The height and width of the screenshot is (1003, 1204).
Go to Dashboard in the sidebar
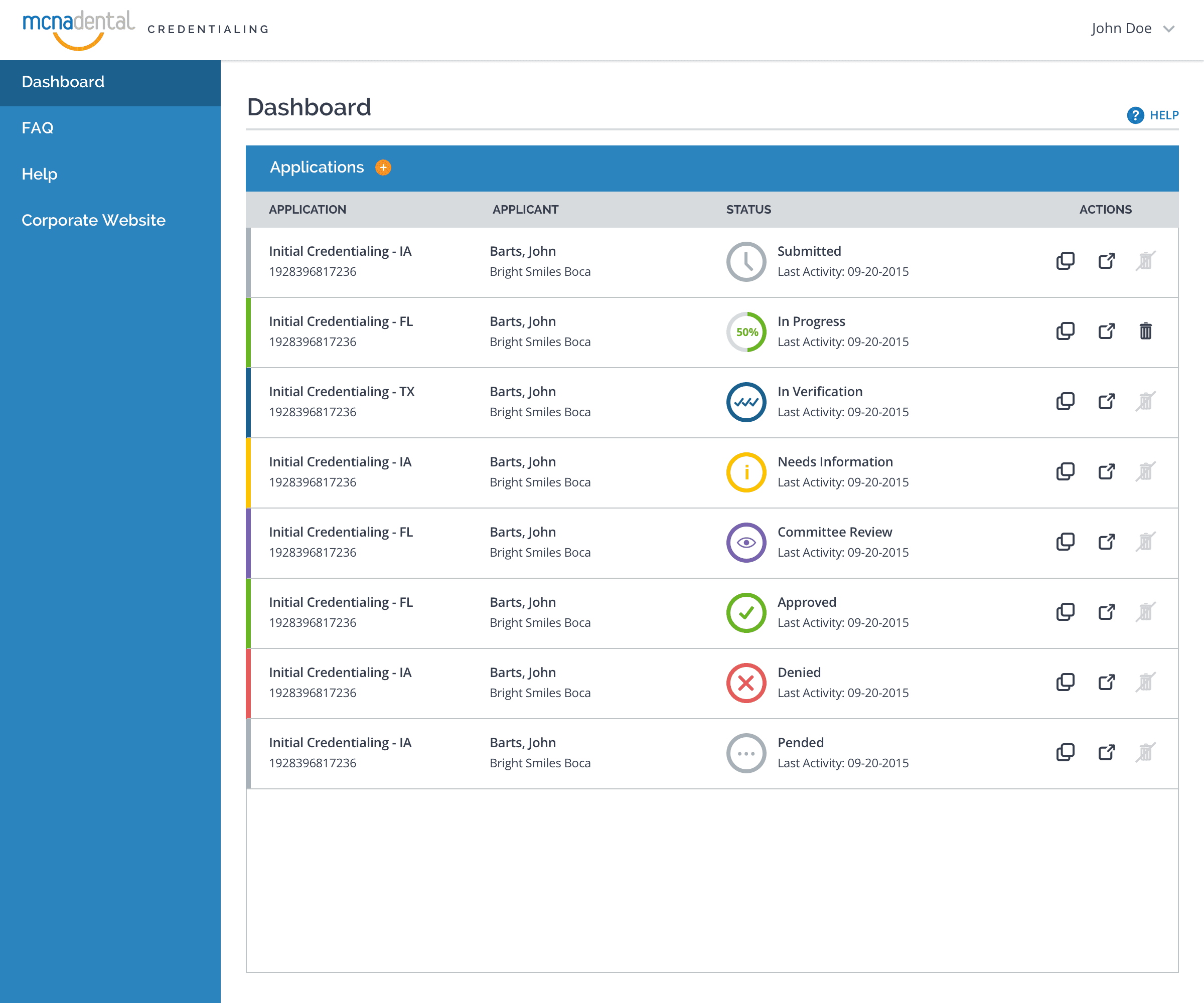point(63,82)
